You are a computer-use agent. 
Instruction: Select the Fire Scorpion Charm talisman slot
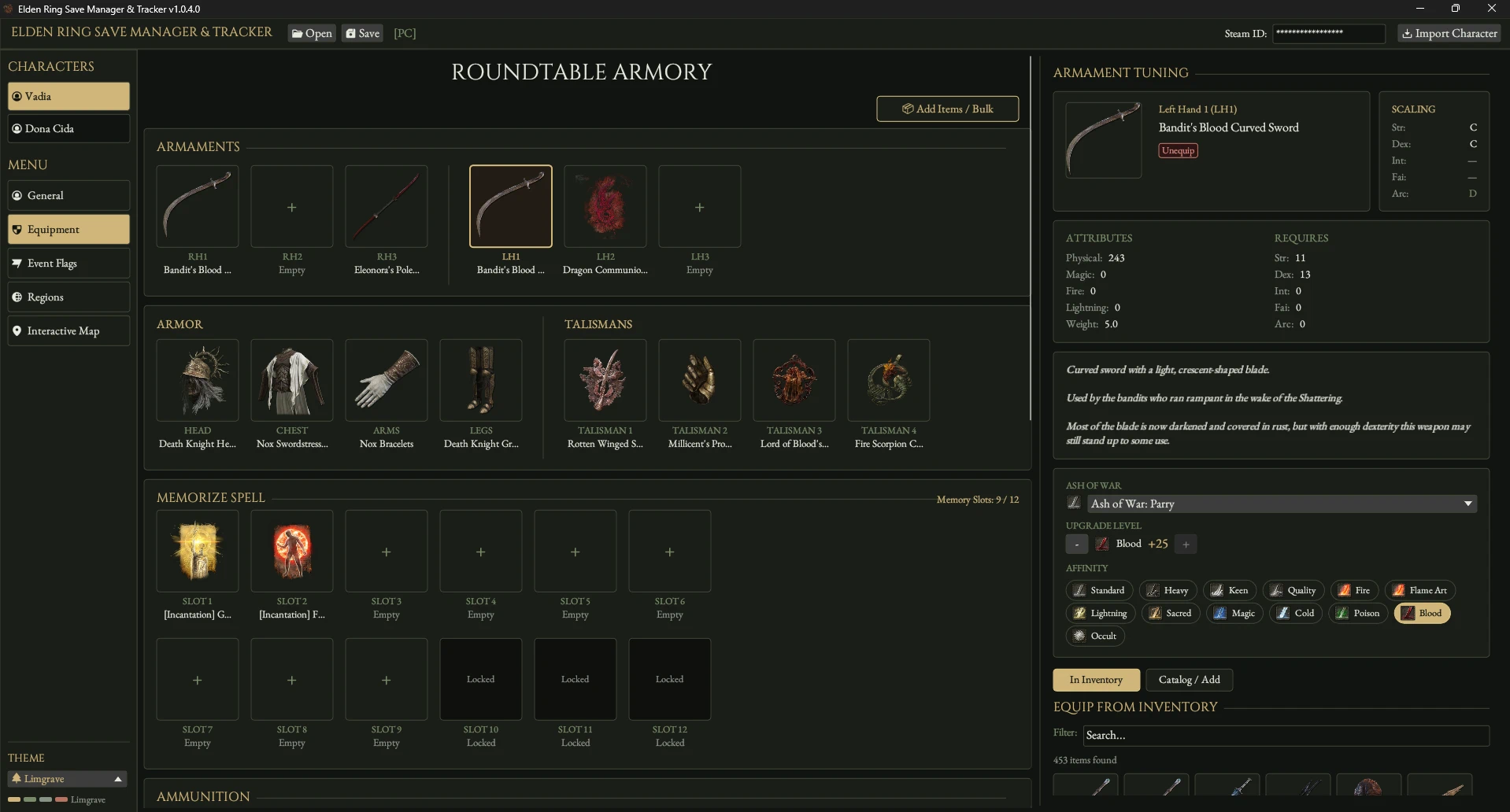pyautogui.click(x=889, y=380)
